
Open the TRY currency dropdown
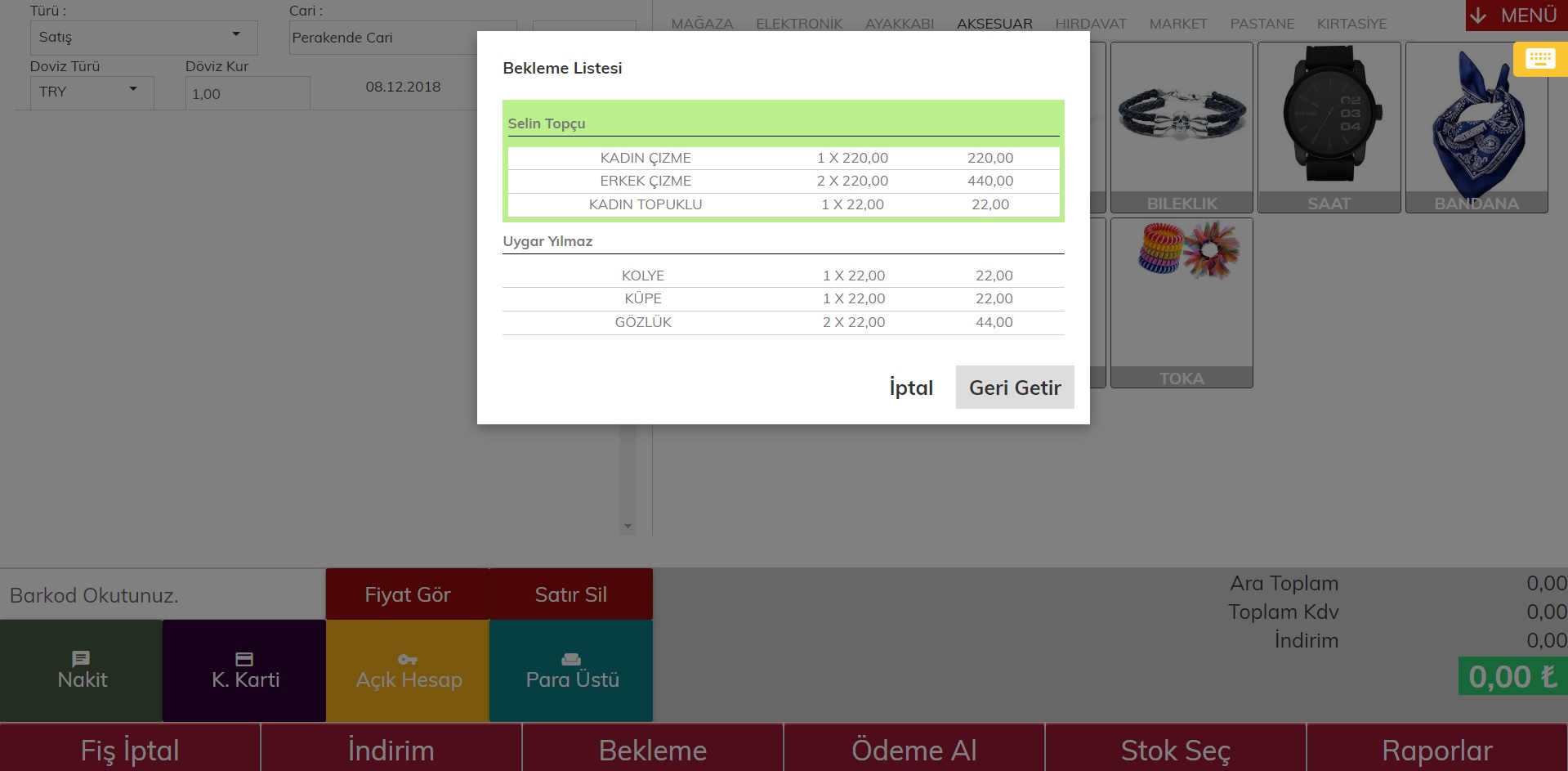(x=92, y=92)
